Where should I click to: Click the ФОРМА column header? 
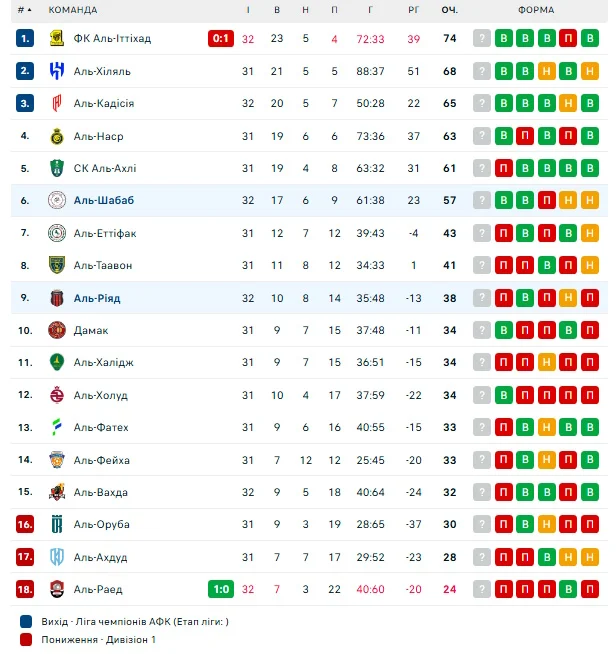tap(537, 10)
